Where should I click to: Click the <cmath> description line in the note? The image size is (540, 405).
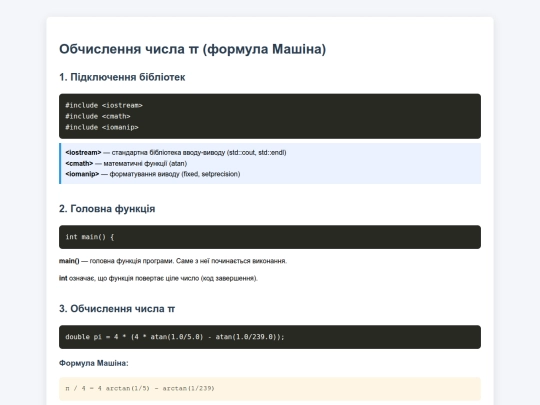[x=126, y=164]
